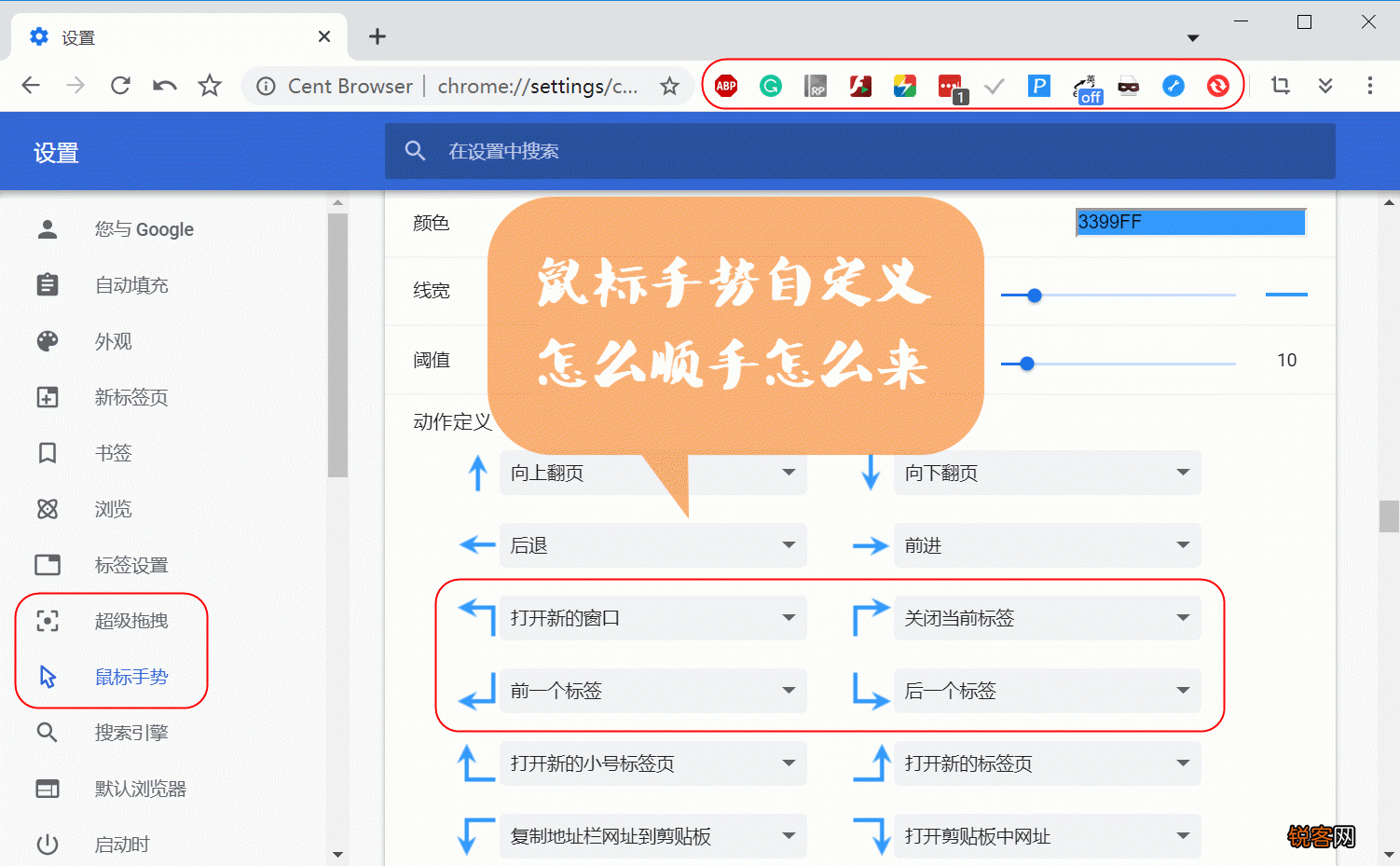Go back with the browser back arrow
The height and width of the screenshot is (866, 1400).
[31, 86]
